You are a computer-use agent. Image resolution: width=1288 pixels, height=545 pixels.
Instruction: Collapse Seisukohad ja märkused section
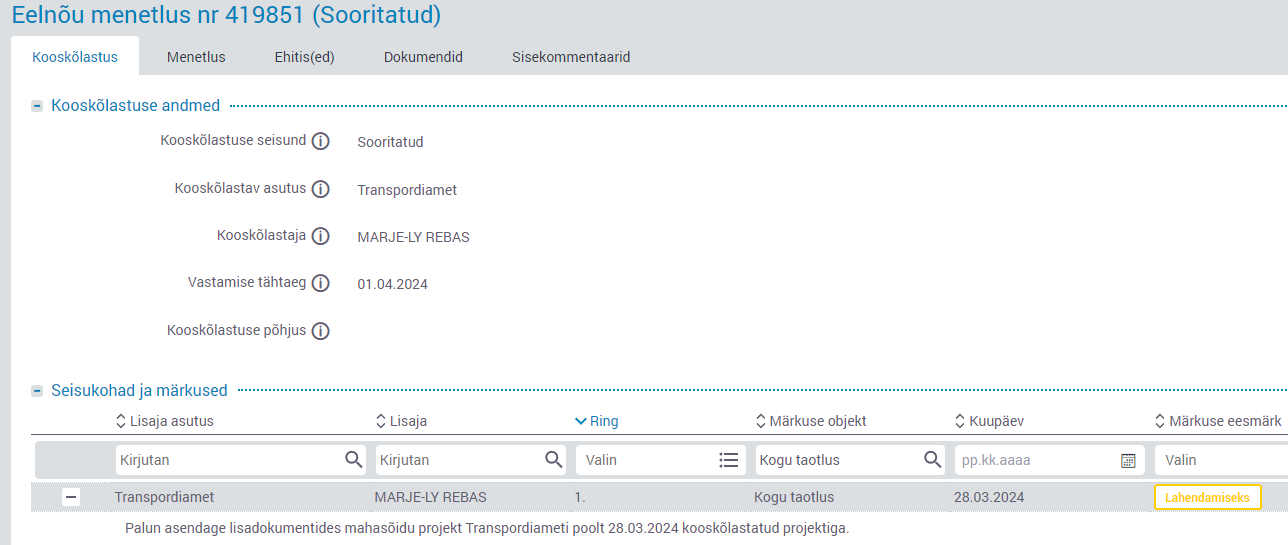click(37, 391)
